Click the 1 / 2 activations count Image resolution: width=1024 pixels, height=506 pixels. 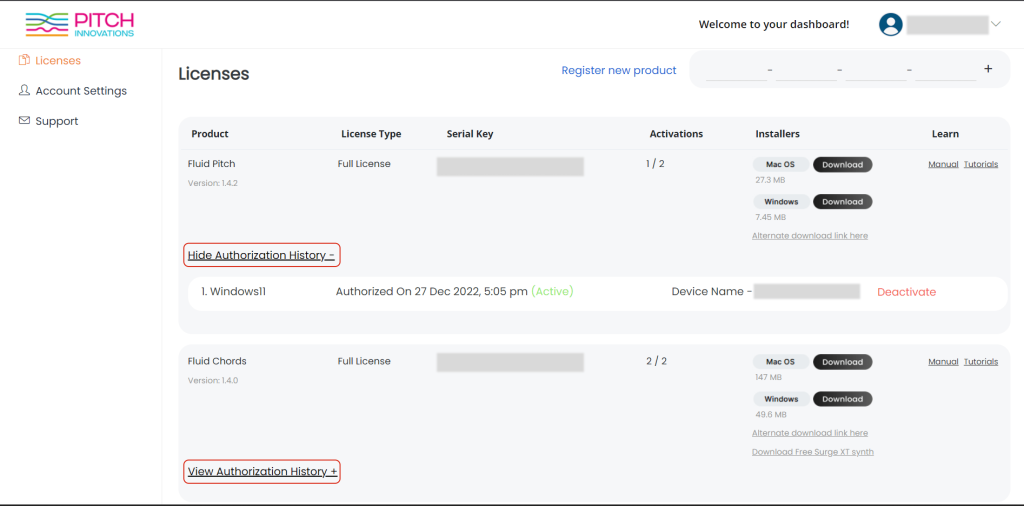pyautogui.click(x=655, y=163)
